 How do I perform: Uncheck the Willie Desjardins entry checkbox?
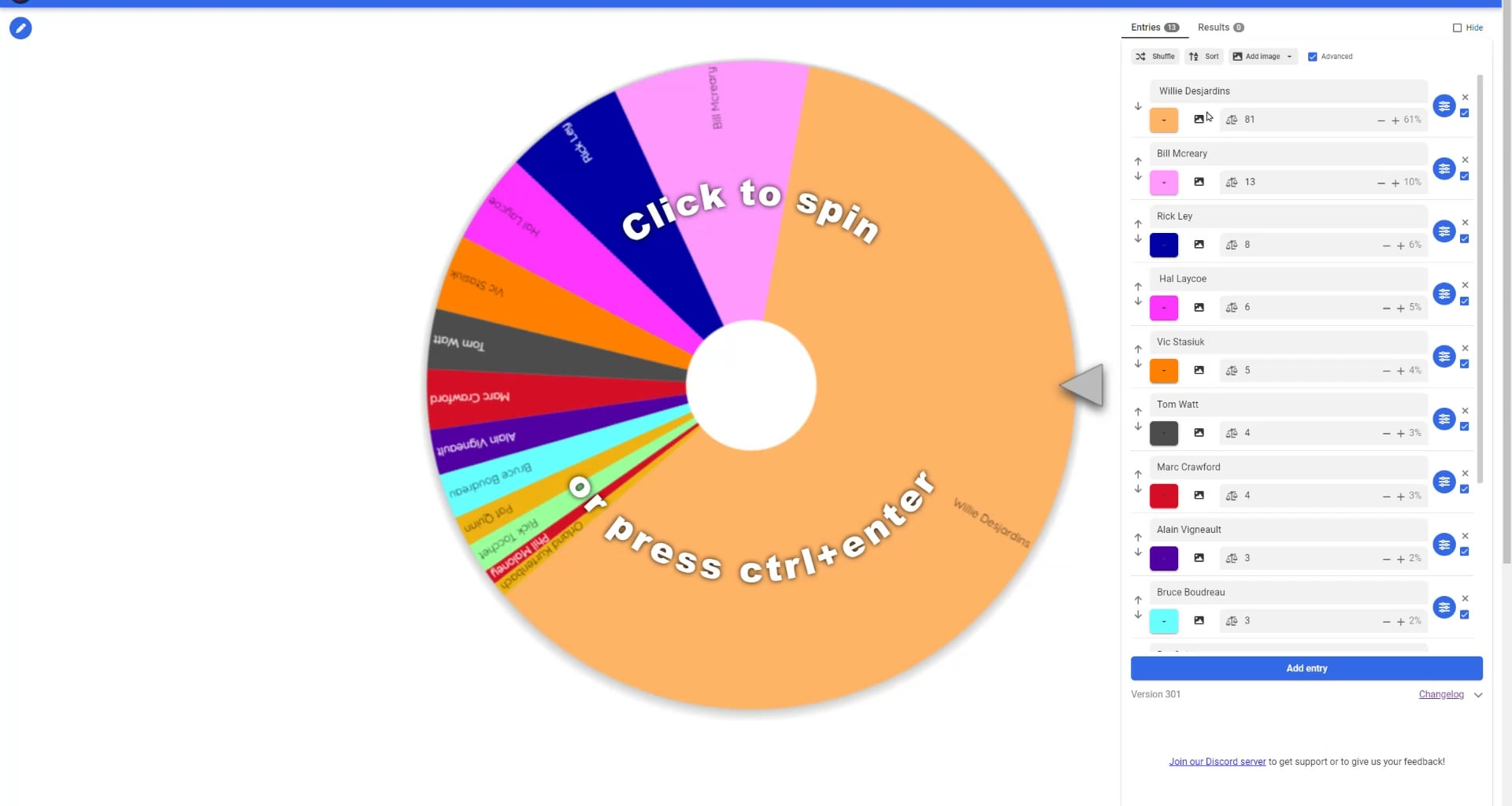click(1465, 113)
